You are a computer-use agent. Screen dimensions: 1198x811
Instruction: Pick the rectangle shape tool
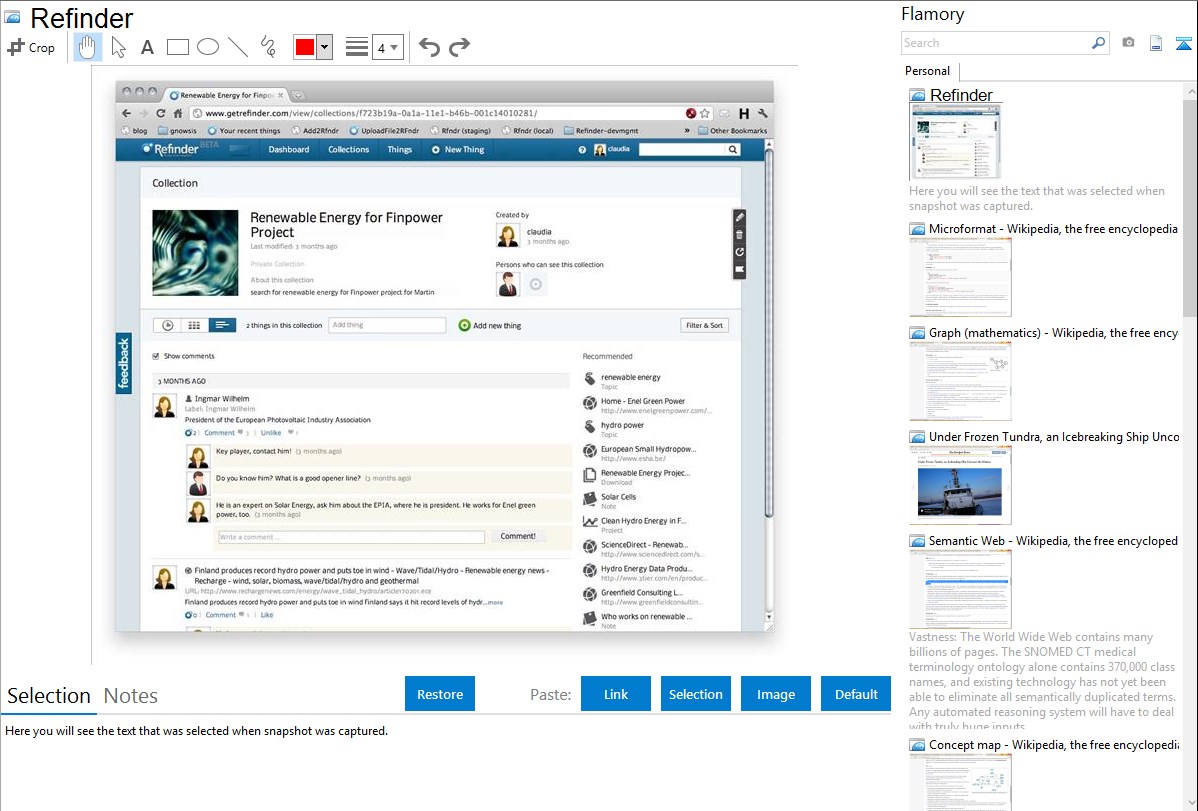tap(177, 47)
